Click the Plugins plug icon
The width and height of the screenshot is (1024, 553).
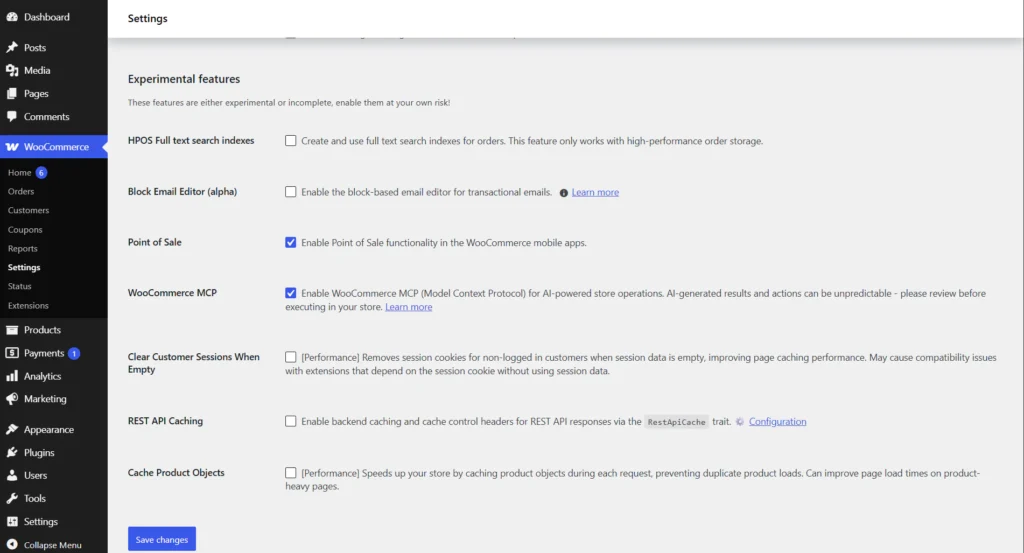(x=12, y=452)
